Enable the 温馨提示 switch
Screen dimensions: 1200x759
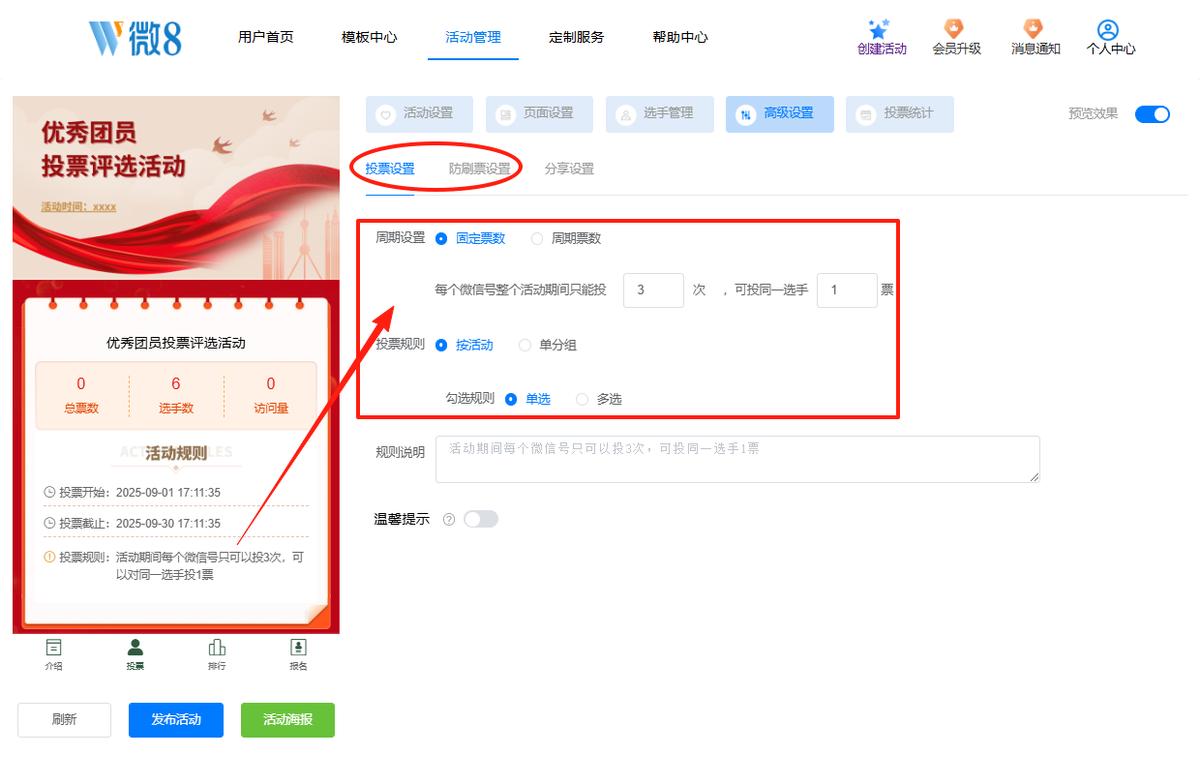(480, 519)
